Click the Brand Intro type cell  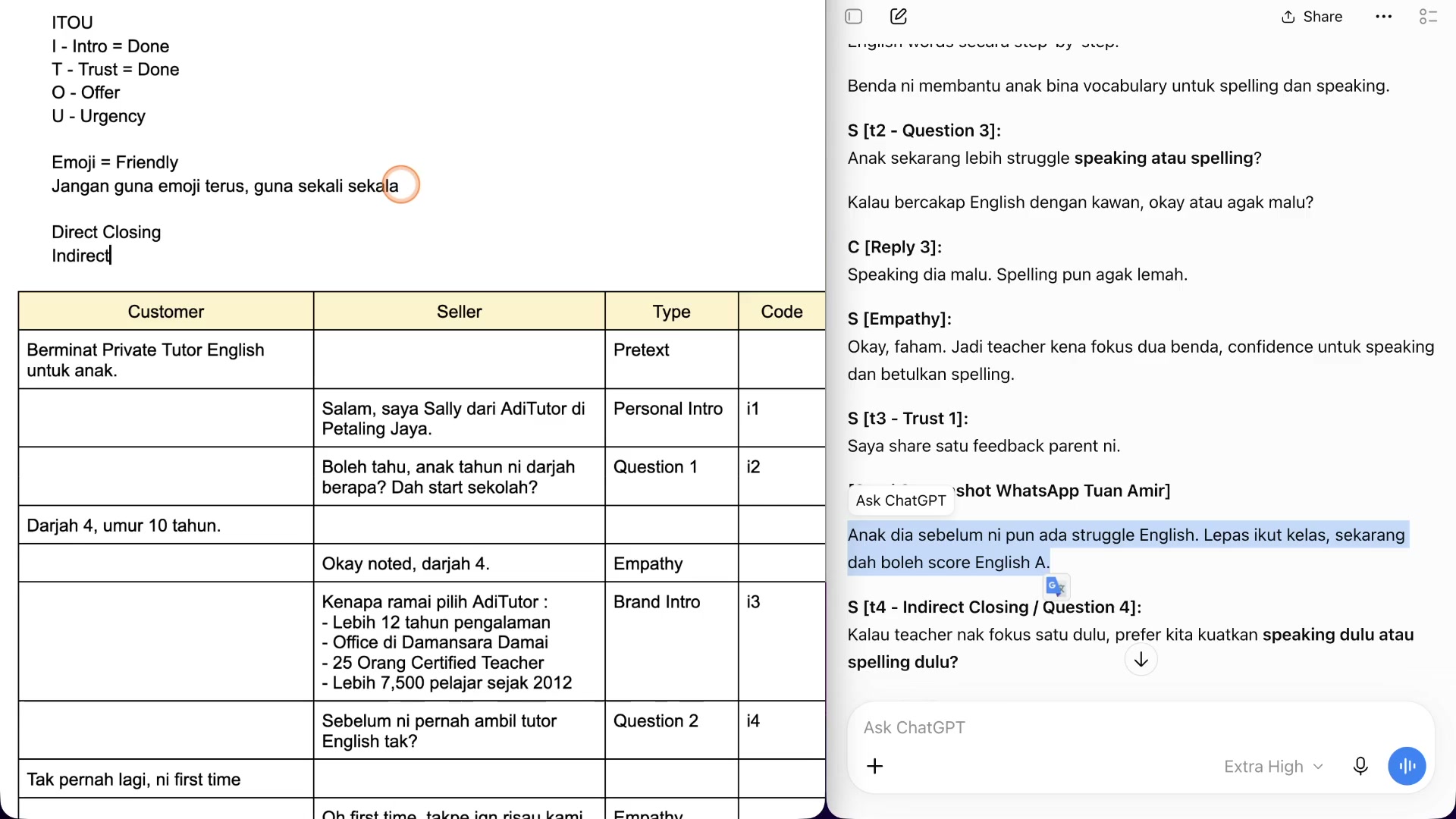[672, 642]
